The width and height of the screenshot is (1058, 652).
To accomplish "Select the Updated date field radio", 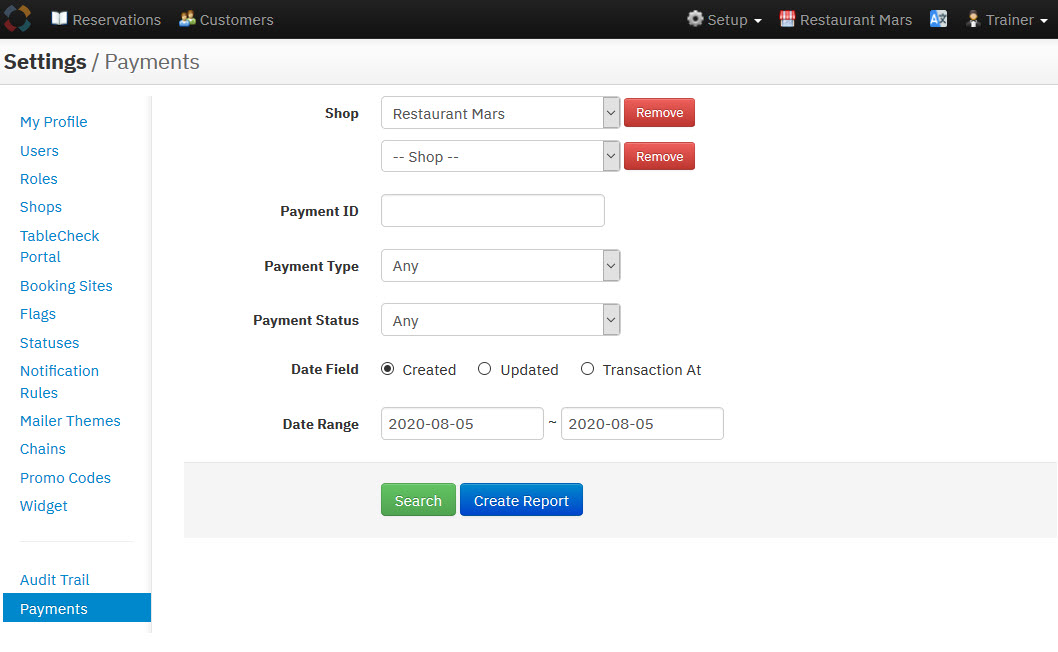I will (484, 369).
